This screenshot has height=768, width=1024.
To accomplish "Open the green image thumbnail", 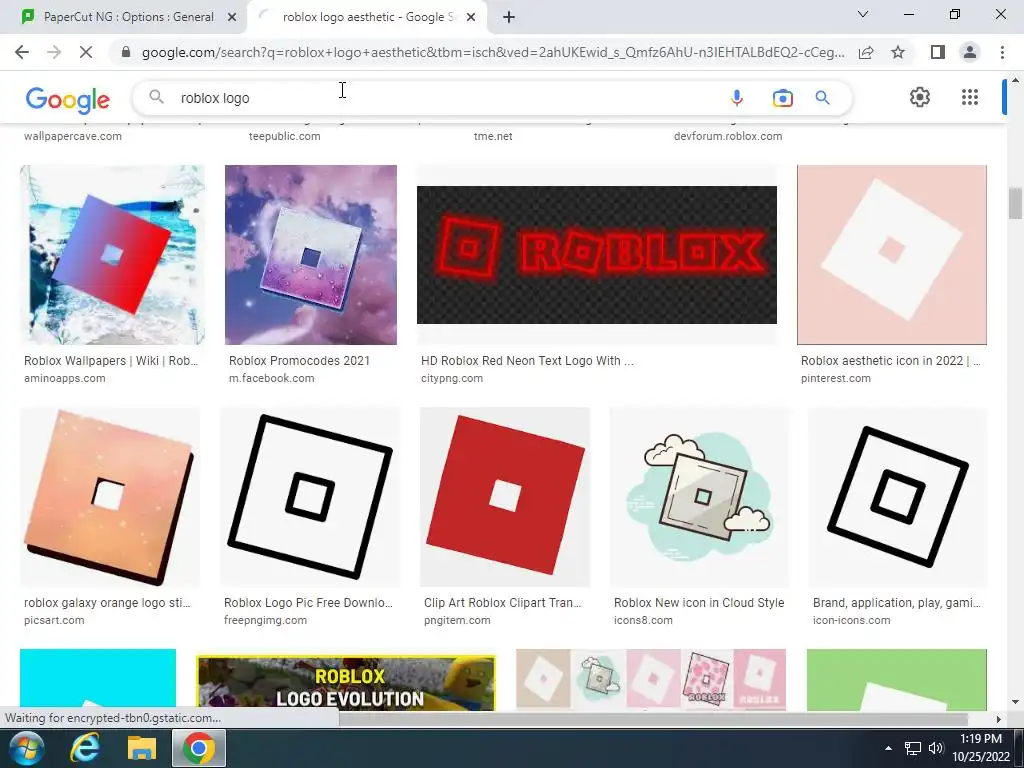I will [897, 679].
